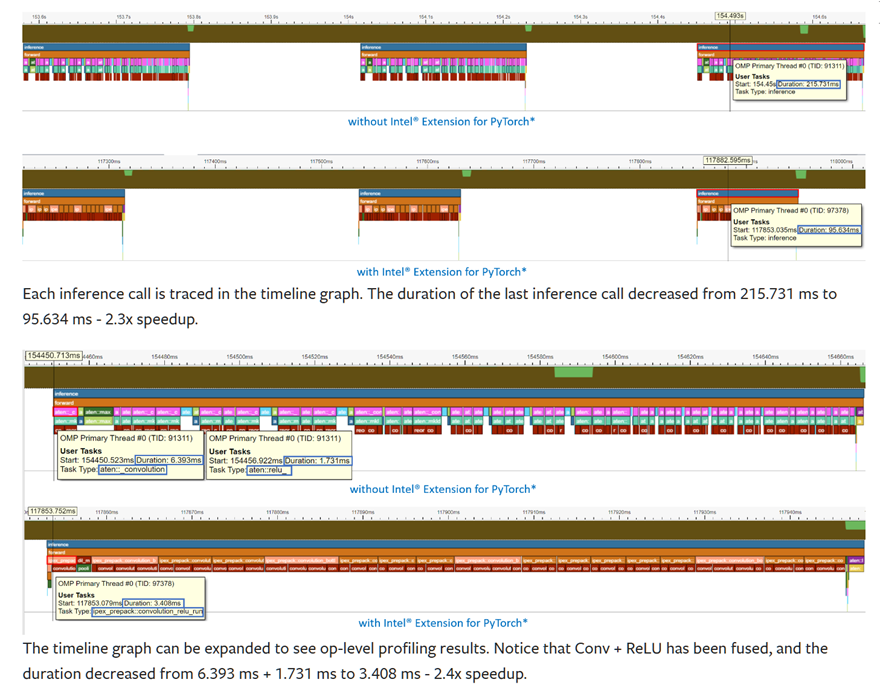Click 'Start: 154456.922ms' in the relu tooltip
Viewport: 880px width, 691px height.
pyautogui.click(x=246, y=460)
